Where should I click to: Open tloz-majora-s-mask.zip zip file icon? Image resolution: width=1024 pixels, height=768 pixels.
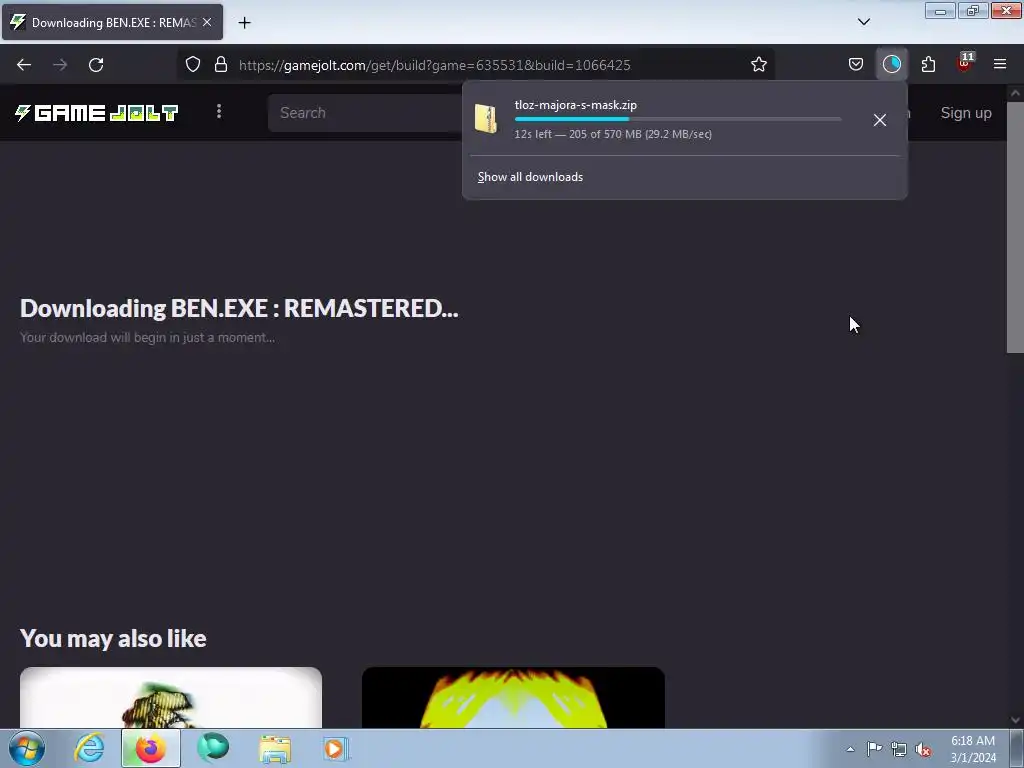point(486,119)
